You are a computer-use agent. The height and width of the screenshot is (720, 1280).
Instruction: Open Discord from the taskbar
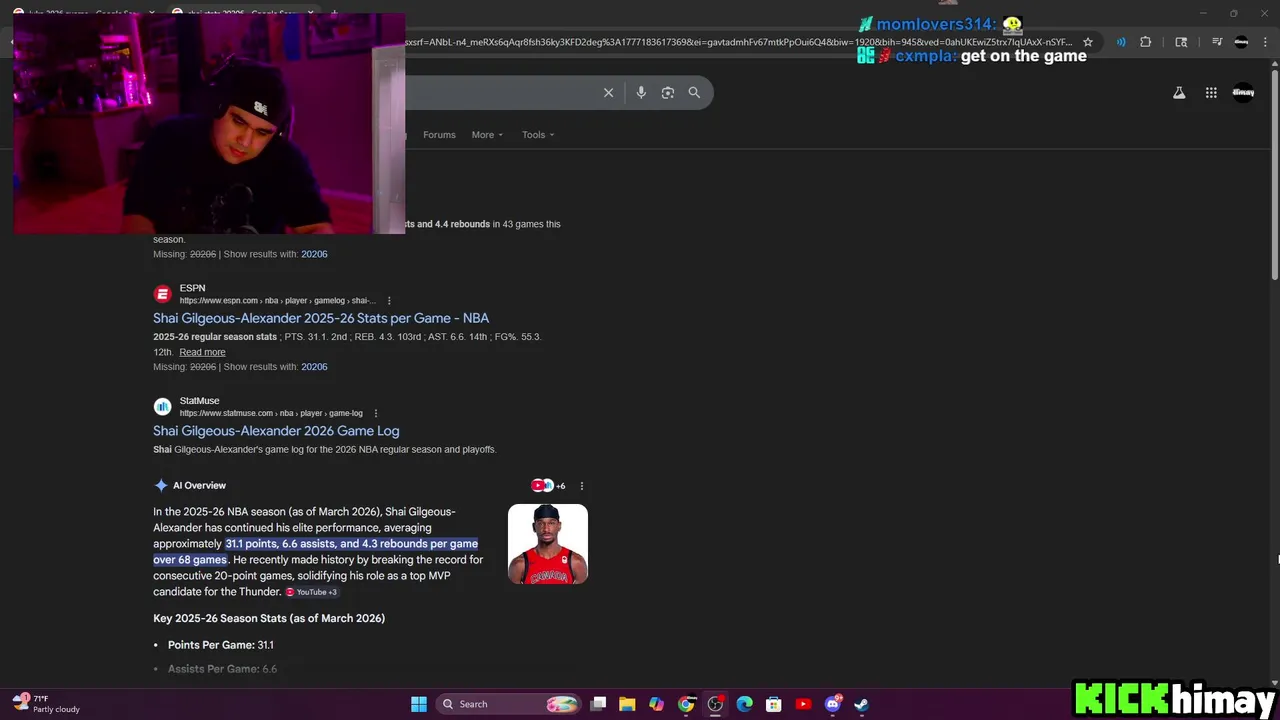coord(832,704)
